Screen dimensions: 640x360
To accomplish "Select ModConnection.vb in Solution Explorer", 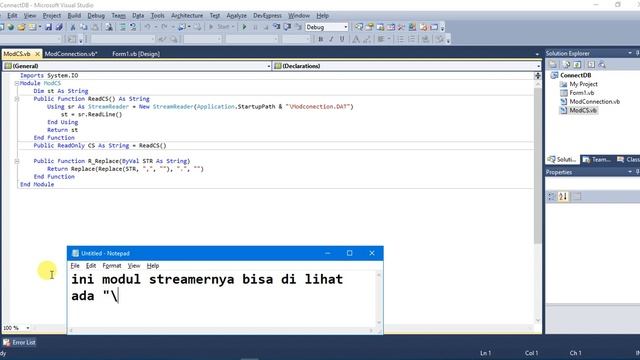I will (x=594, y=102).
